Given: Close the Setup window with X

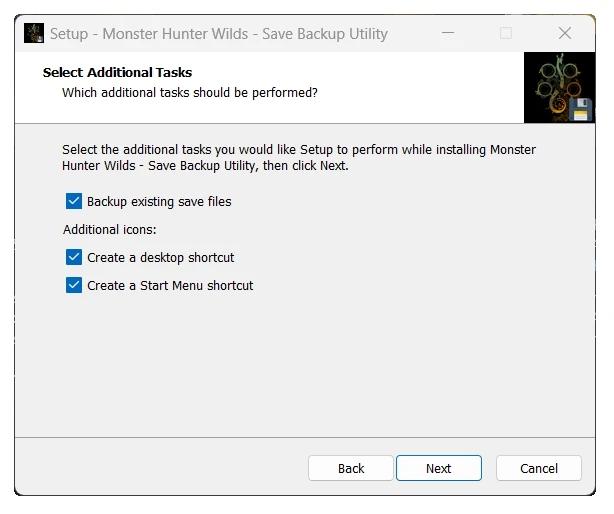Looking at the screenshot, I should [x=565, y=33].
